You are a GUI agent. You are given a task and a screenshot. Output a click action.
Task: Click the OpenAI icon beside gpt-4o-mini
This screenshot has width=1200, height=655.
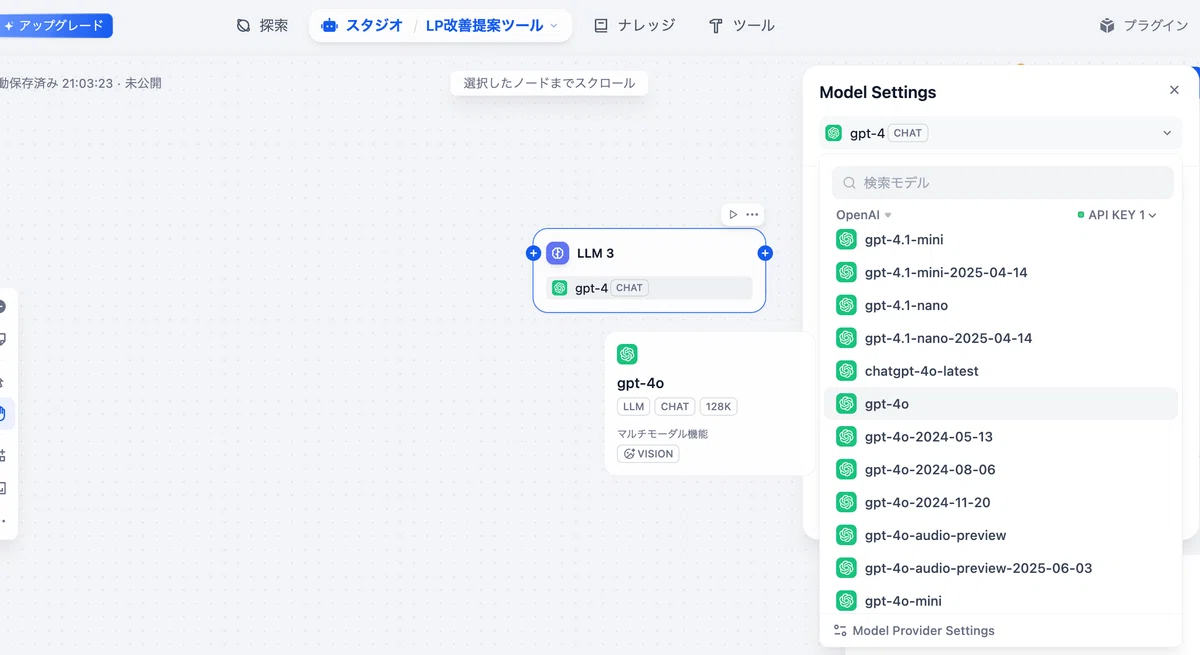tap(847, 601)
